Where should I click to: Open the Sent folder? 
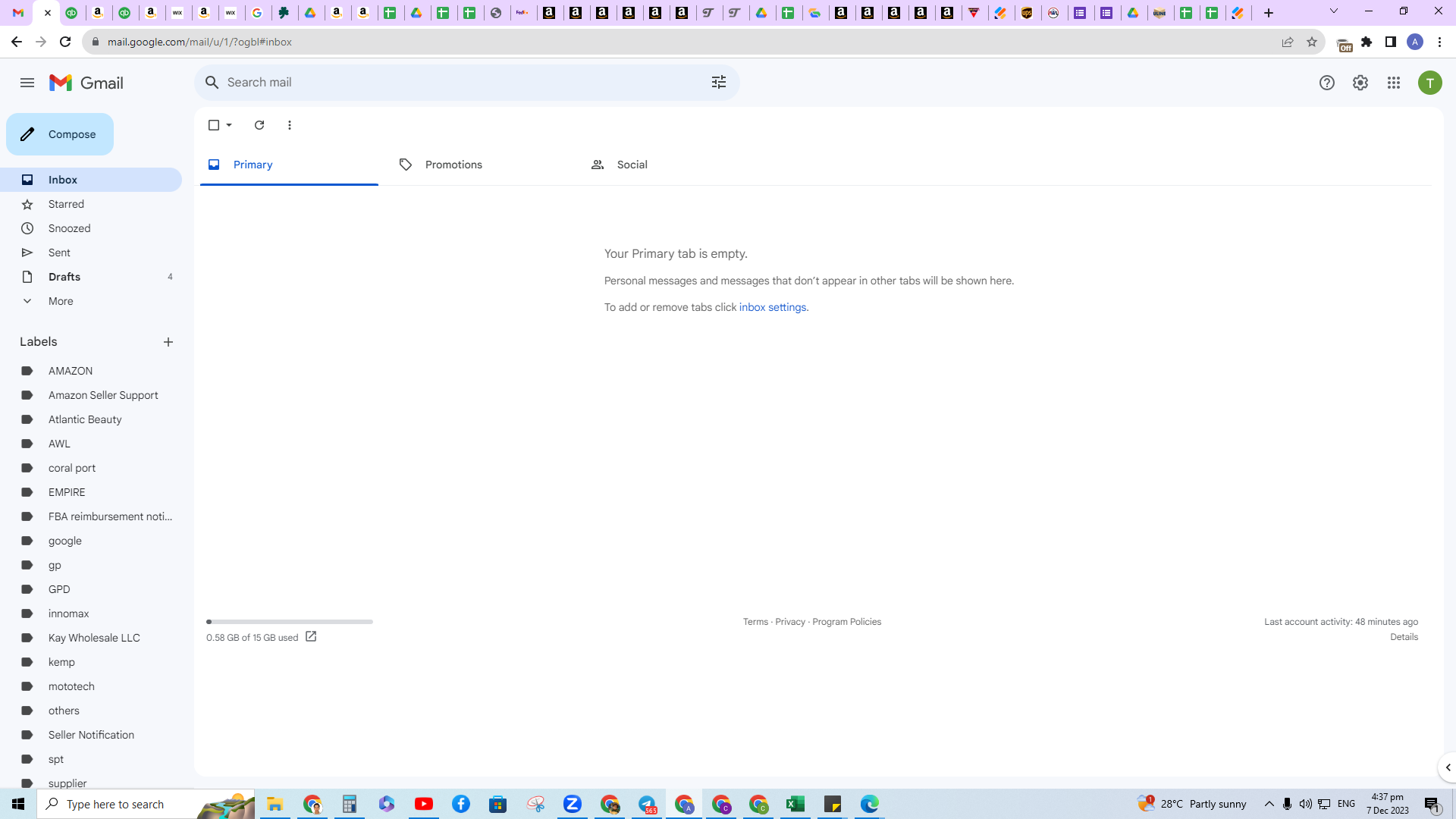pos(91,253)
